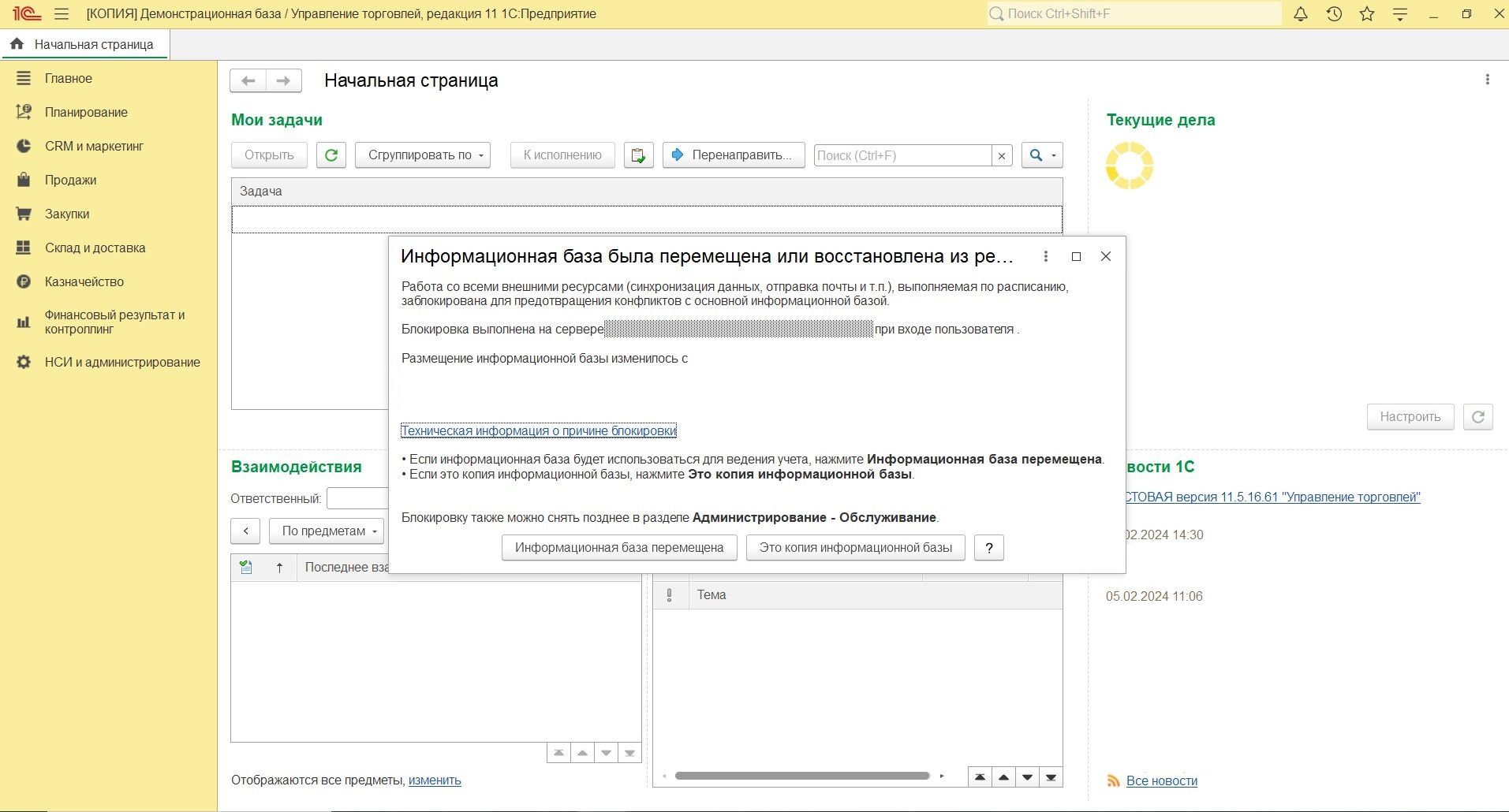Click the Тема column header

pyautogui.click(x=876, y=595)
